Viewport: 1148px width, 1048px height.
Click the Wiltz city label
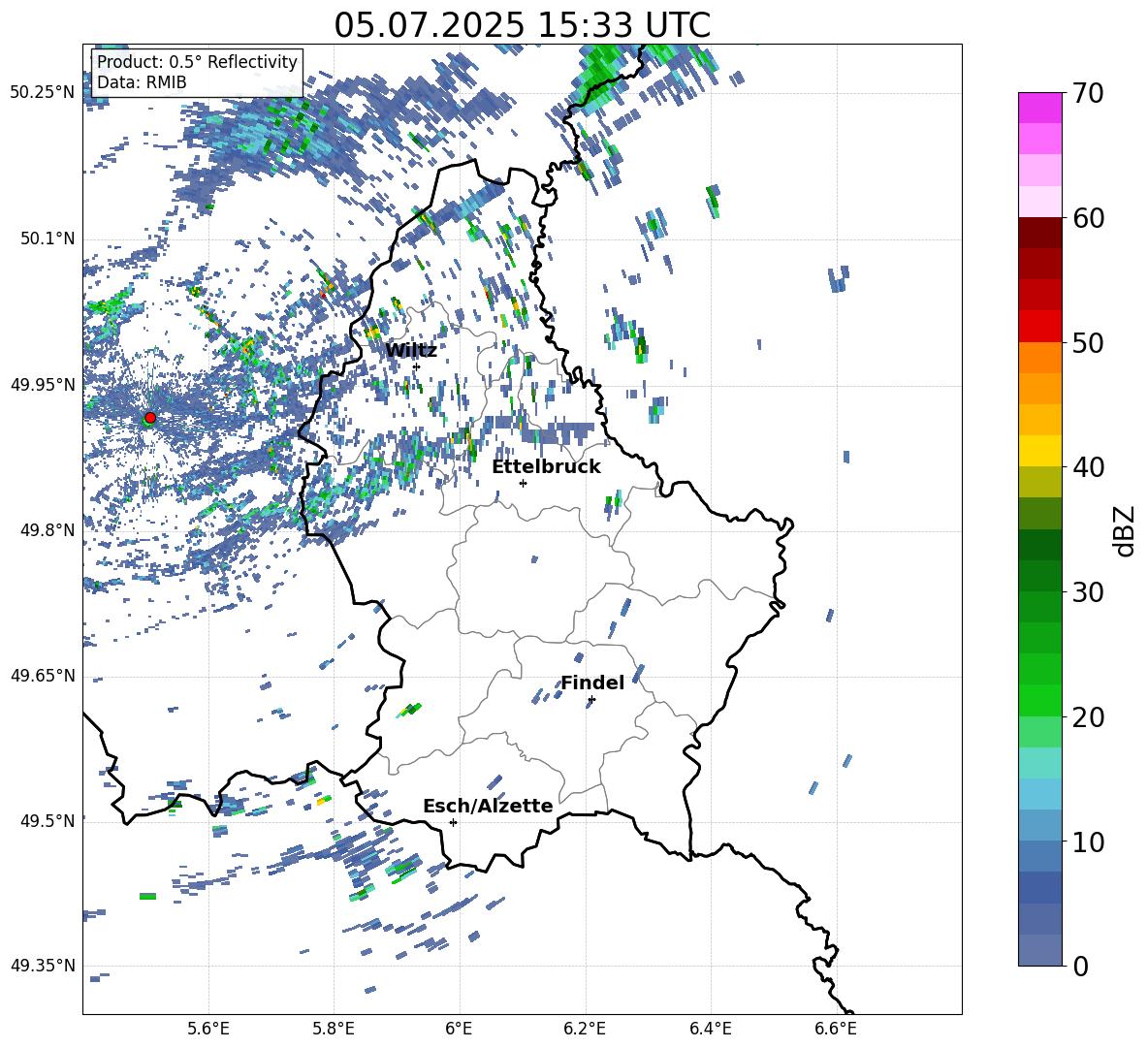[x=411, y=351]
